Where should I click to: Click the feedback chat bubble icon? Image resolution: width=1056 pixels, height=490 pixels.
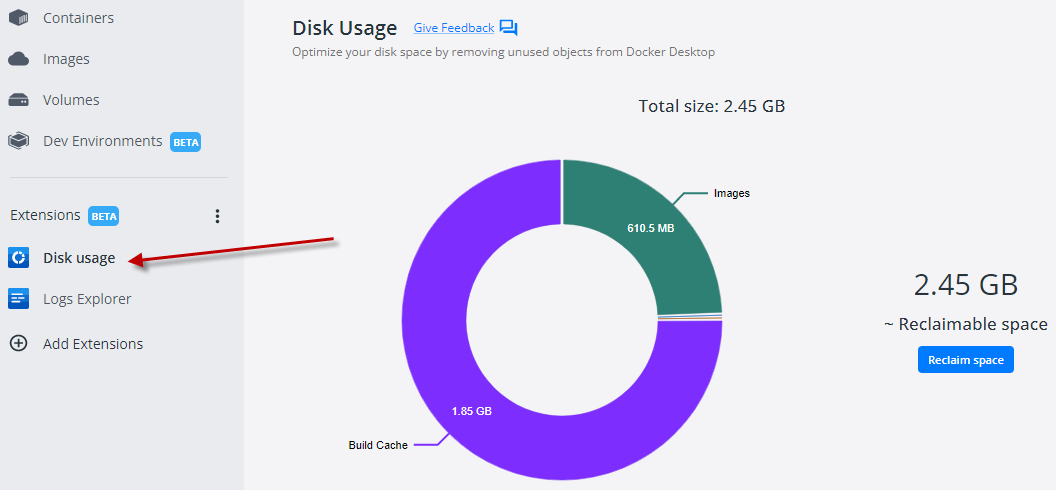508,28
